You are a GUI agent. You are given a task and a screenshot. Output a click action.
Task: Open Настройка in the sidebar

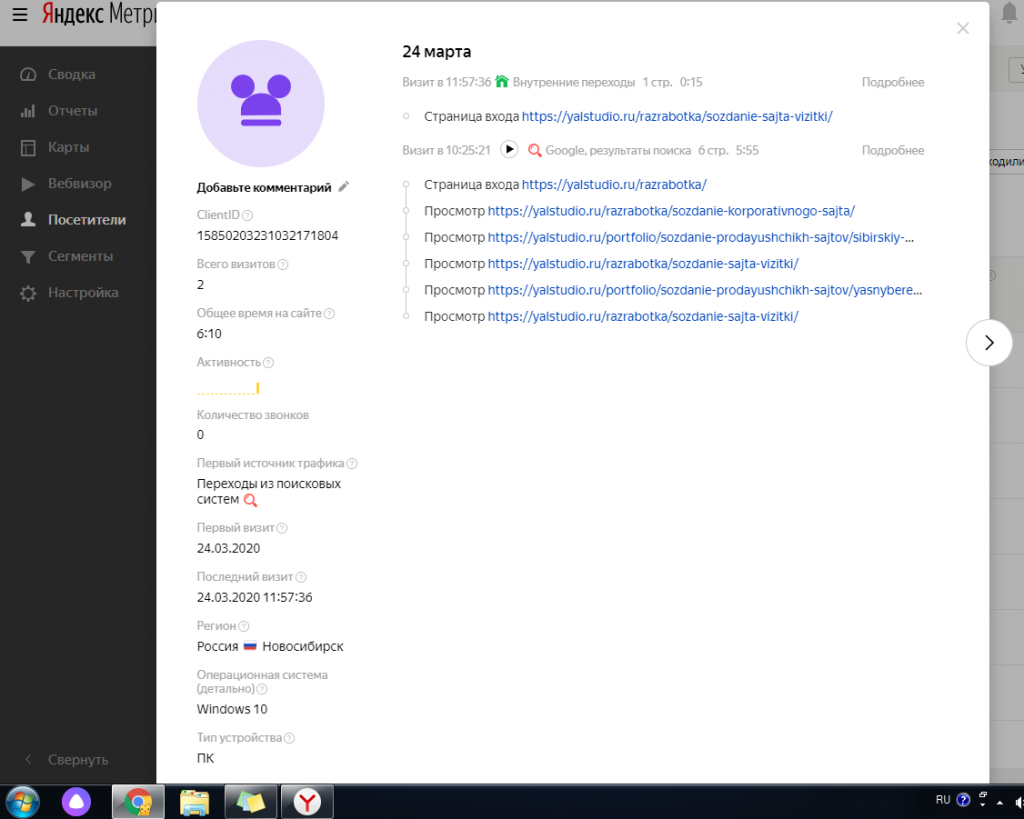tap(83, 293)
